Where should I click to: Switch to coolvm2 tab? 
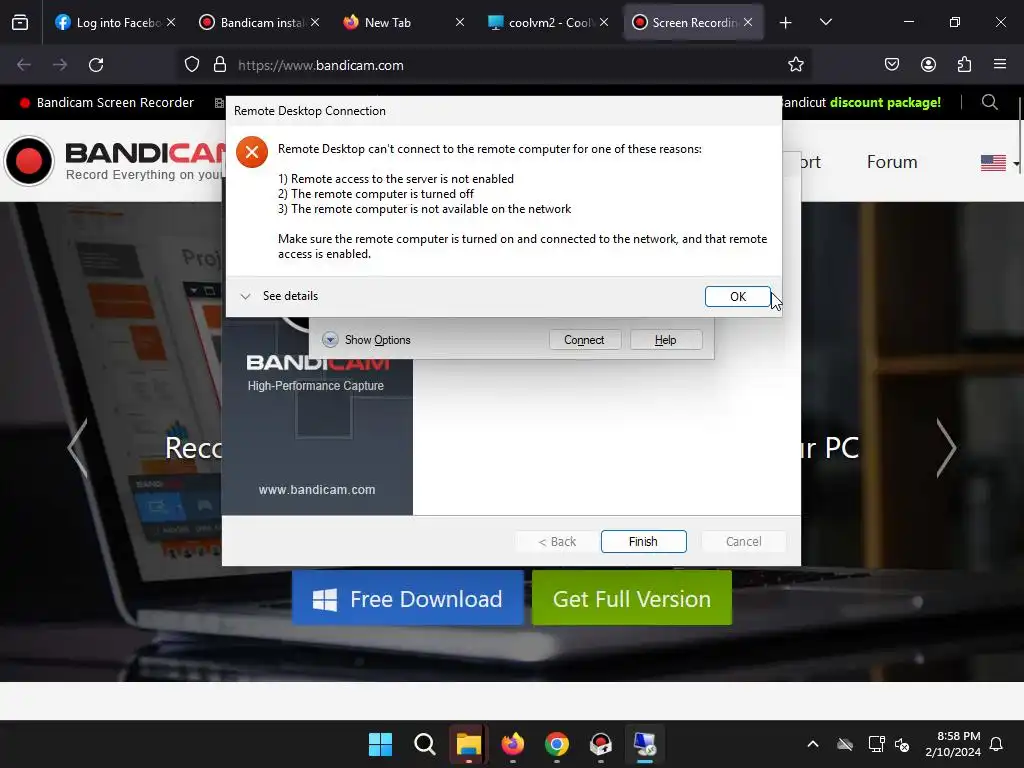pos(541,22)
